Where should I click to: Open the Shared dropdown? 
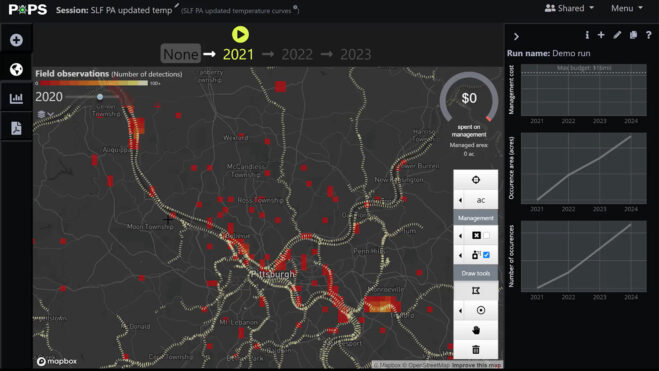pos(569,8)
